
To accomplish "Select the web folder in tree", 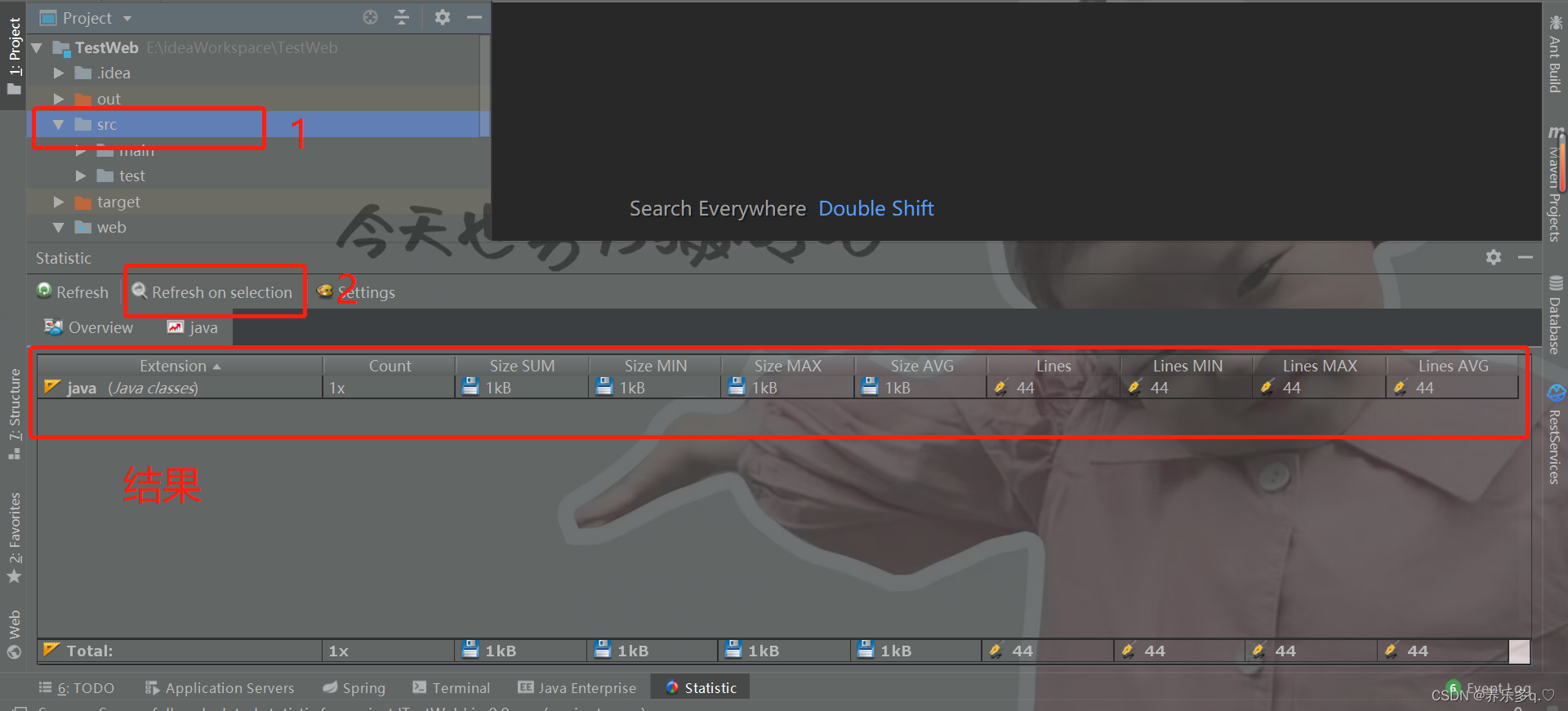I will pyautogui.click(x=100, y=228).
